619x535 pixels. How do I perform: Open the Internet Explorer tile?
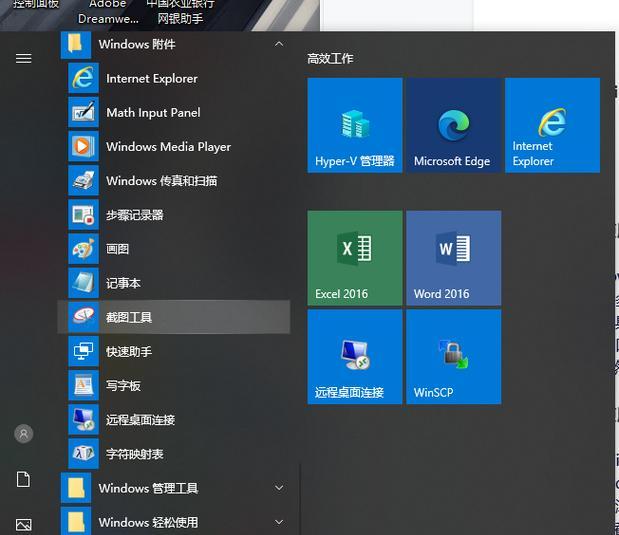(552, 125)
